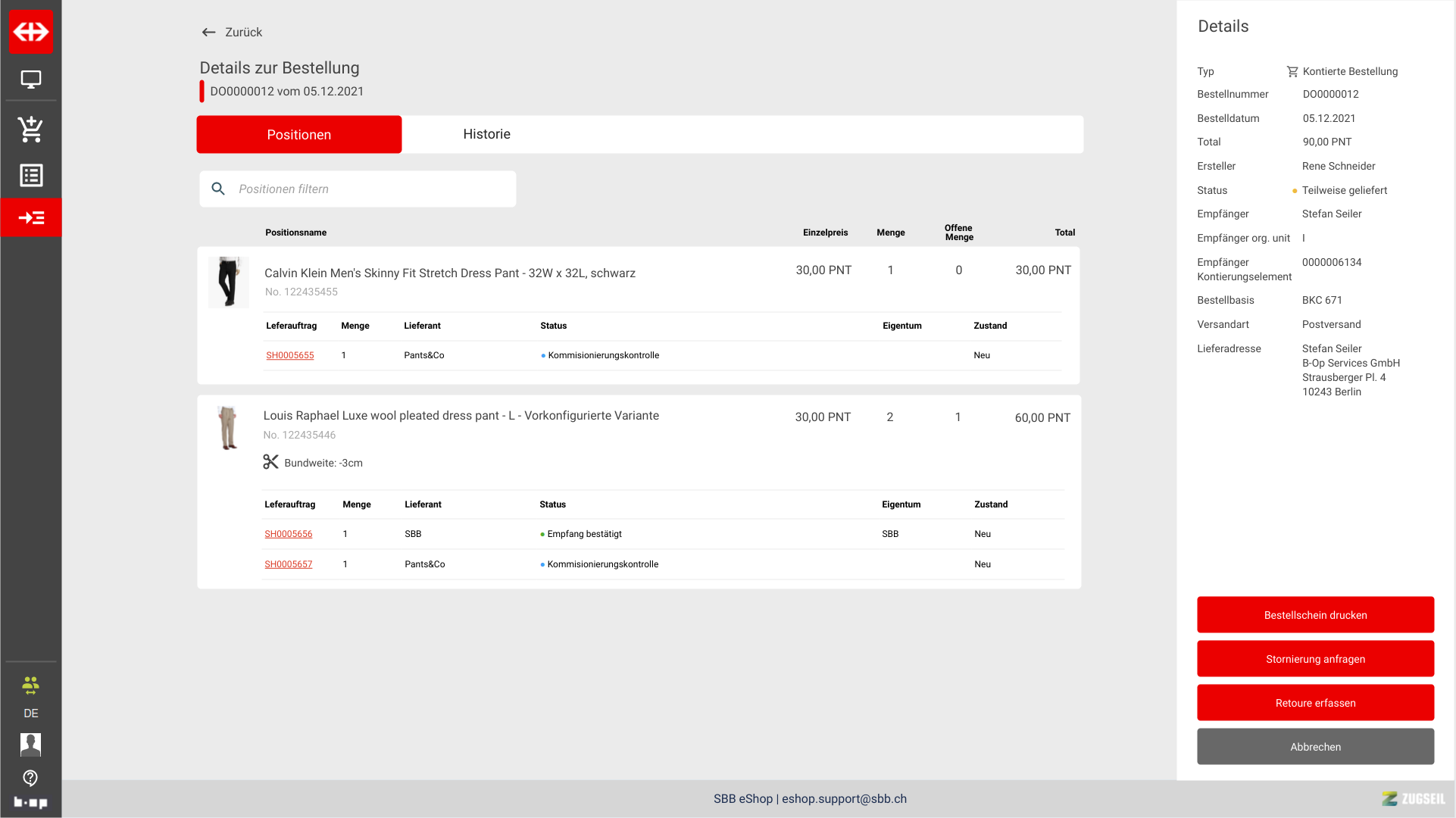Open the list view sidebar icon
The image size is (1456, 818).
click(31, 176)
